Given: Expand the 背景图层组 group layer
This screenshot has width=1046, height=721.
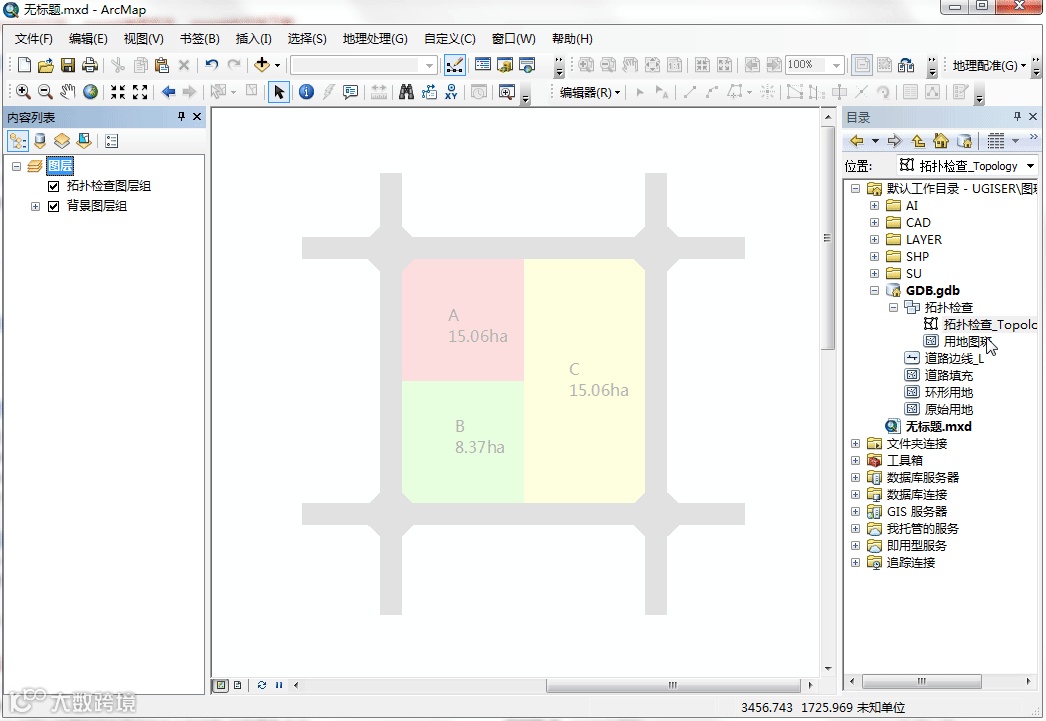Looking at the screenshot, I should coord(35,206).
